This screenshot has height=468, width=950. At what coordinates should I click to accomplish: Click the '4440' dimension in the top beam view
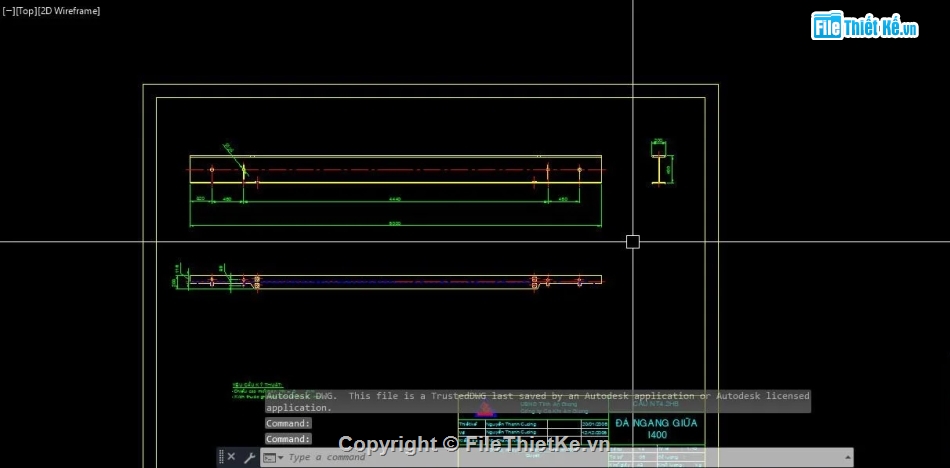394,199
